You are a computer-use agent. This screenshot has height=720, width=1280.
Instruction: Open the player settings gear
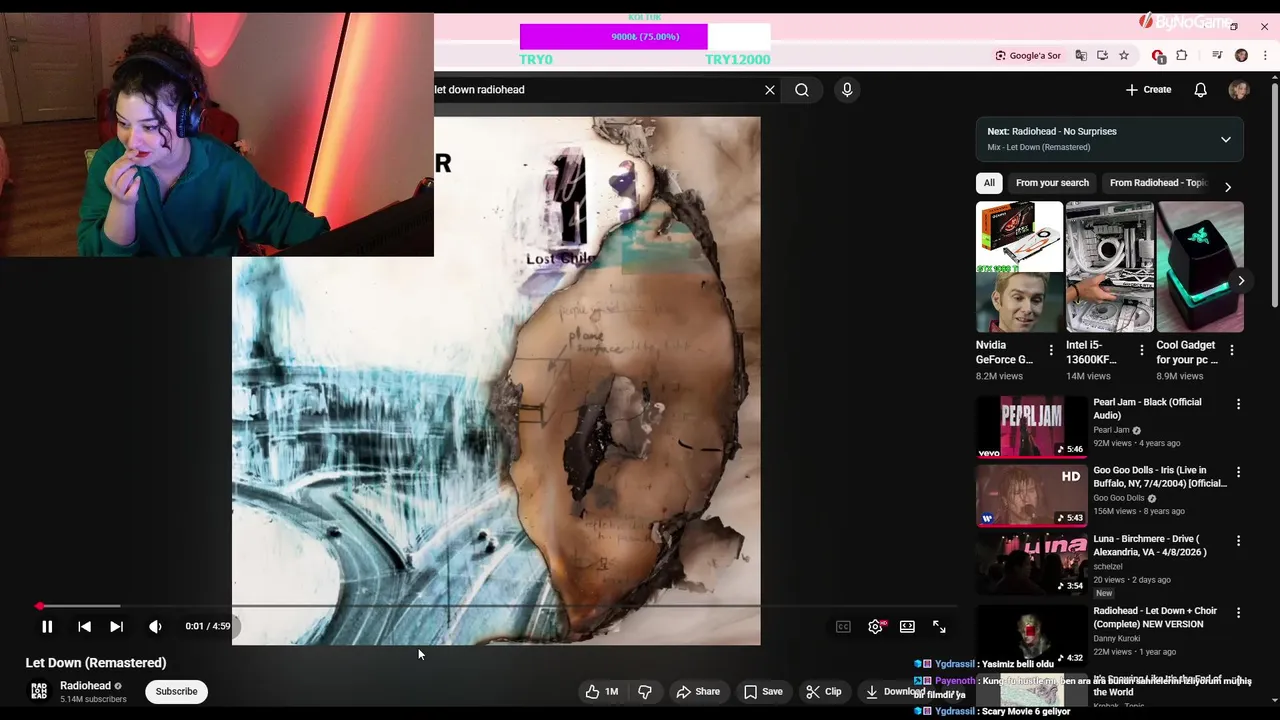(x=875, y=627)
